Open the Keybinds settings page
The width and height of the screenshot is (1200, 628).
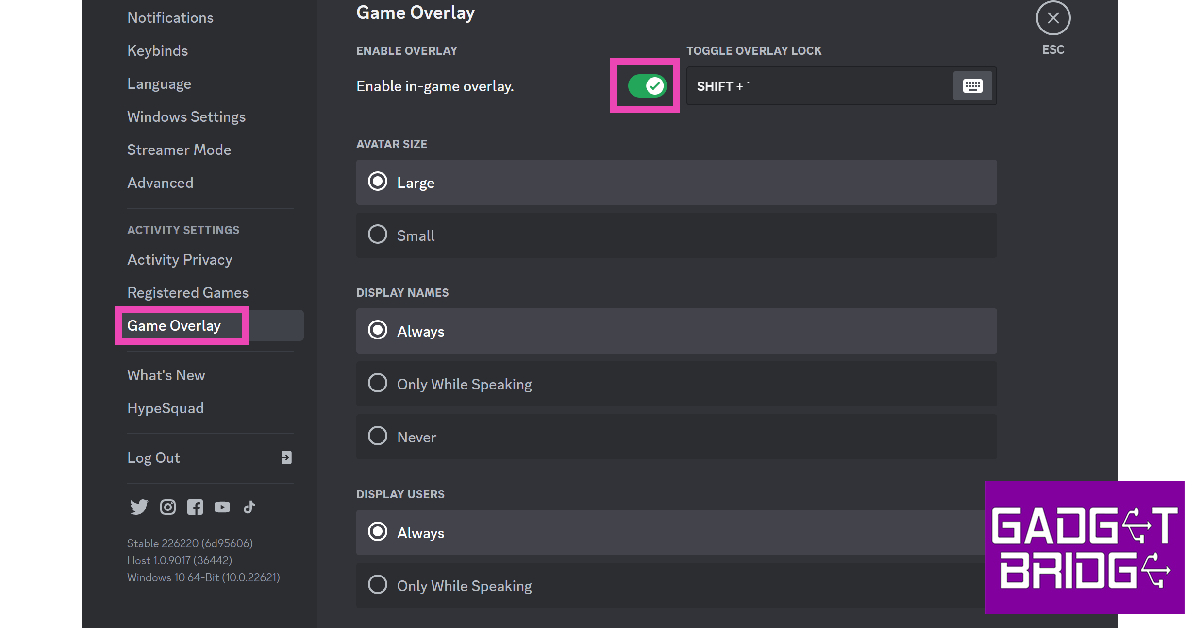[x=158, y=51]
